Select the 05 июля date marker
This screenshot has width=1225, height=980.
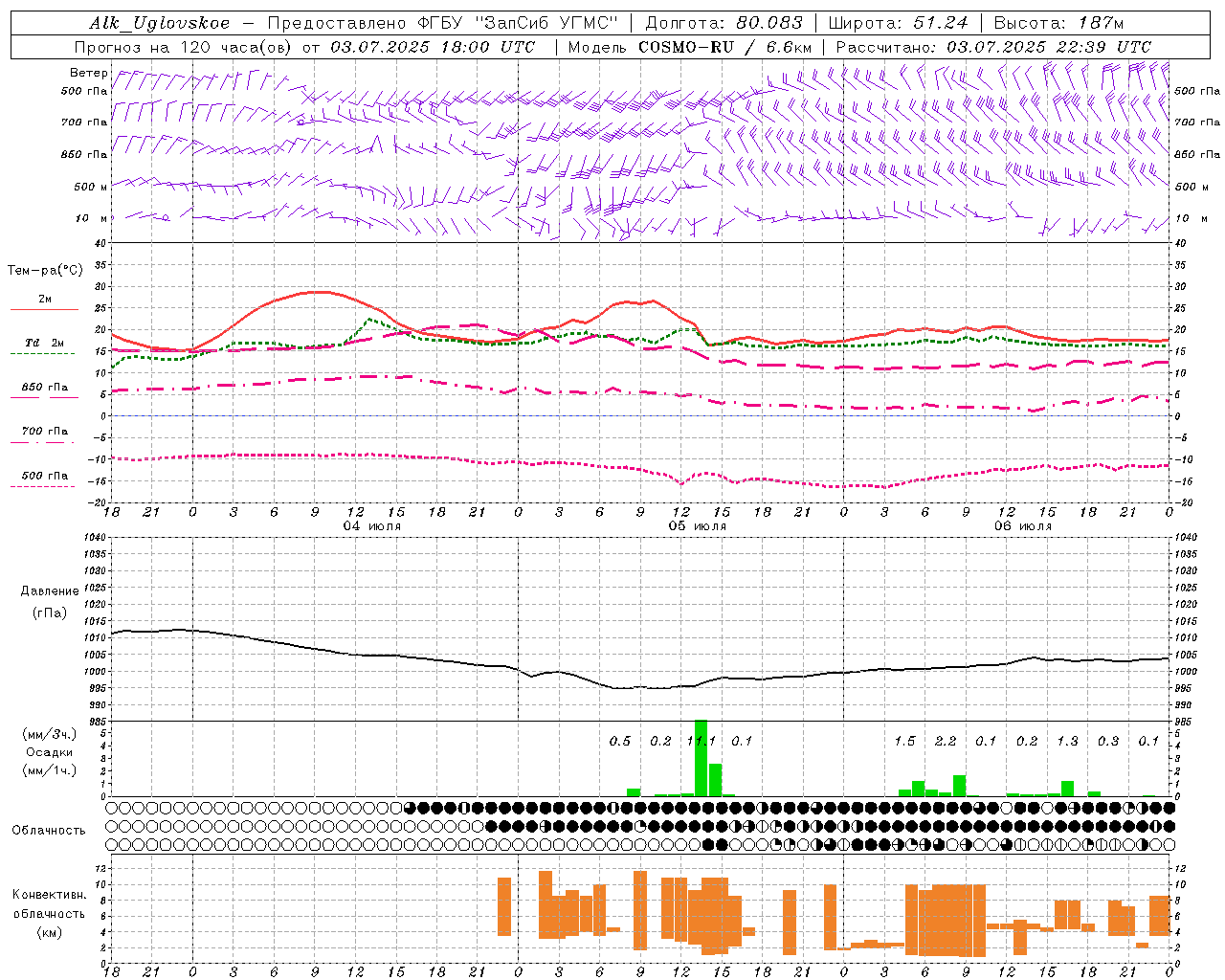click(x=697, y=526)
